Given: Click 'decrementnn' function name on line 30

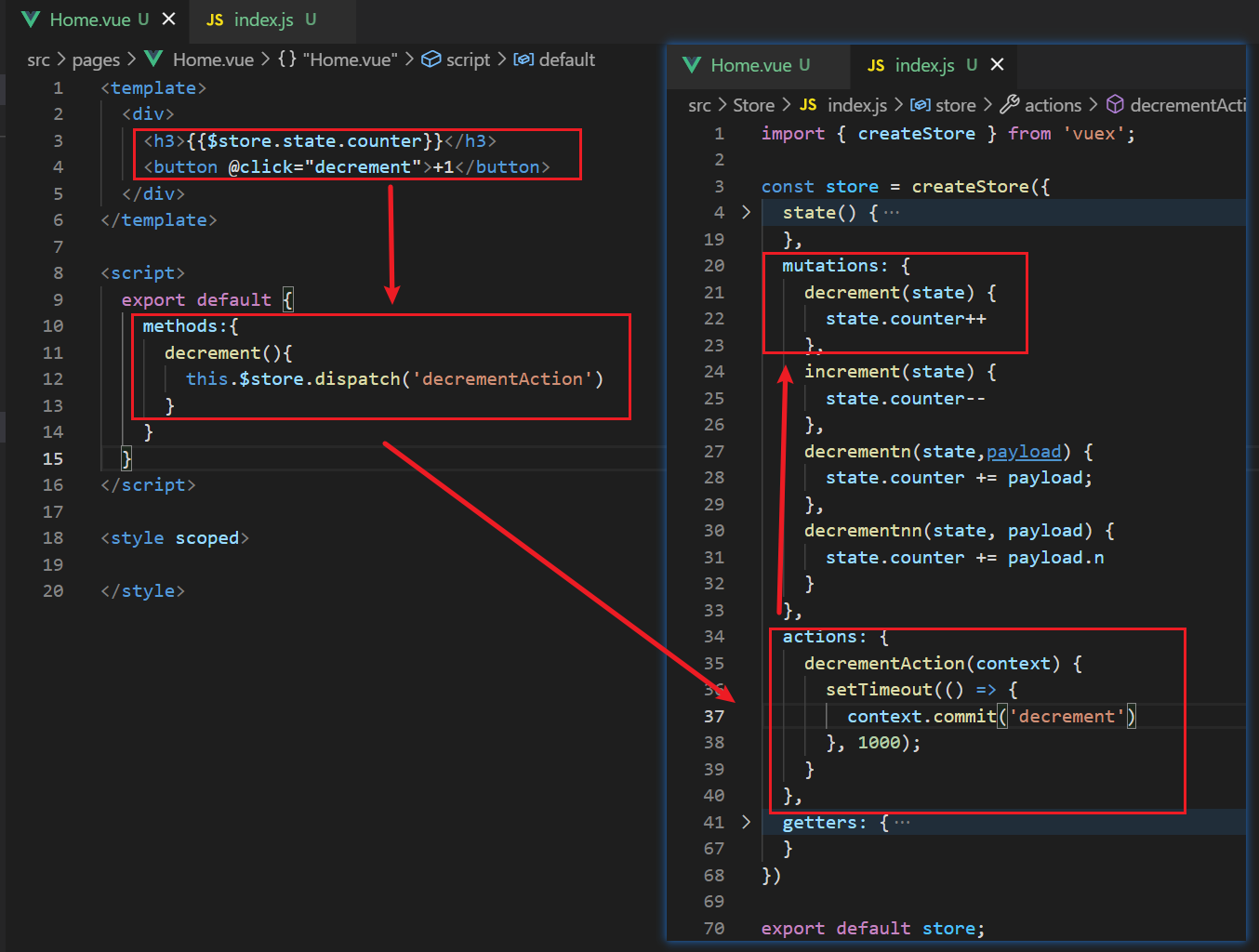Looking at the screenshot, I should [862, 531].
